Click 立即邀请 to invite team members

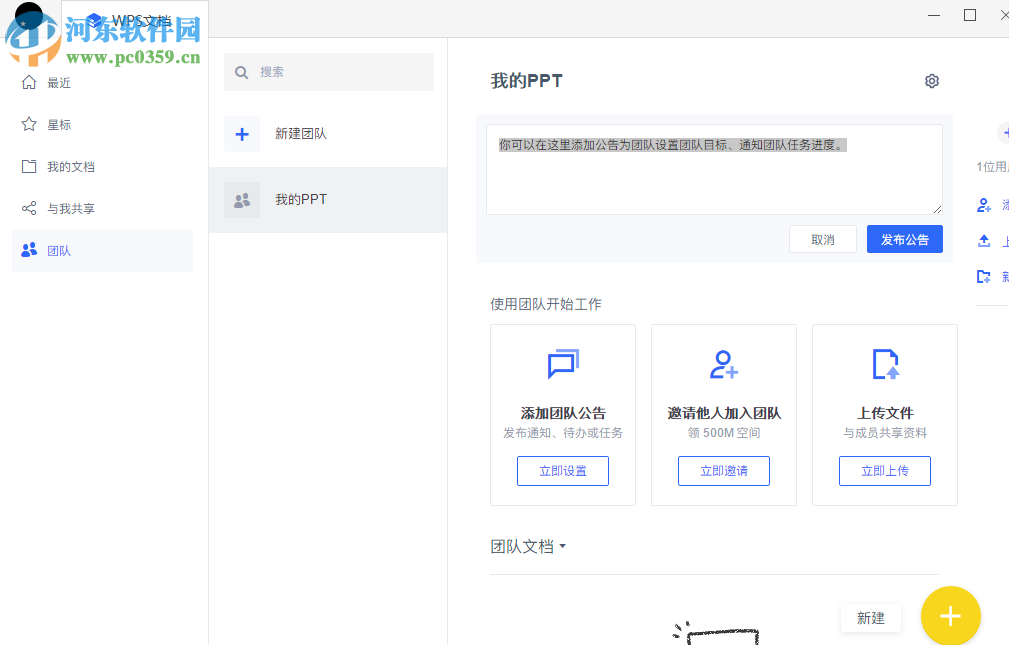[723, 470]
